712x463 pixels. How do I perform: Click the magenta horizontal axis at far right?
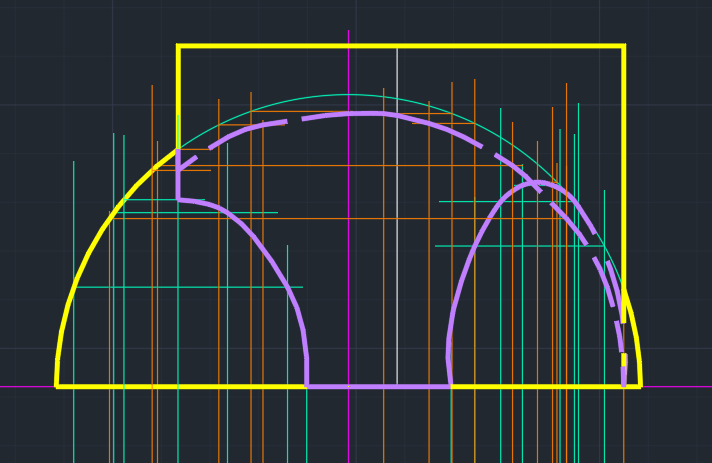(x=677, y=387)
